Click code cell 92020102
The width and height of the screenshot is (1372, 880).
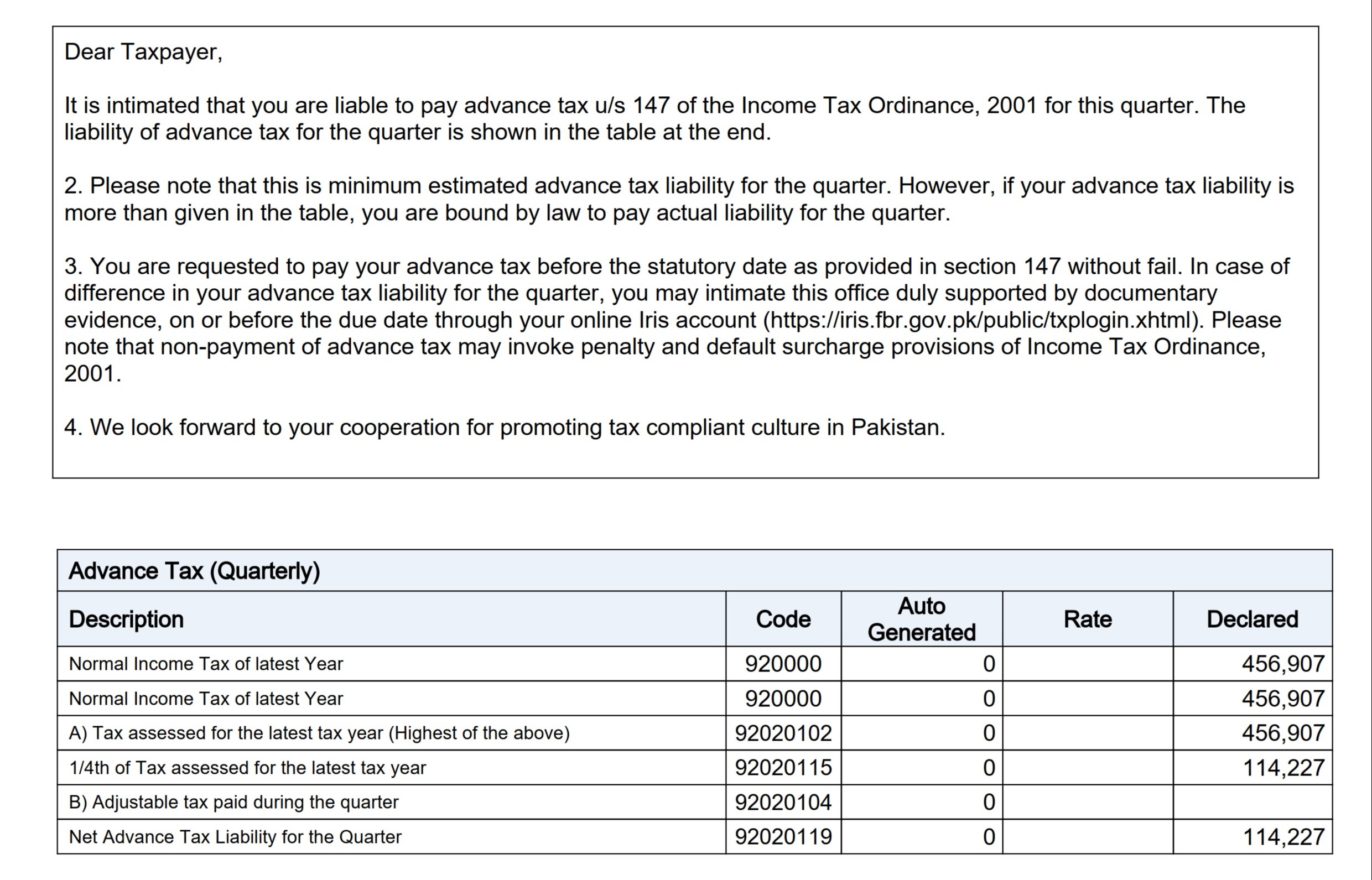point(783,733)
